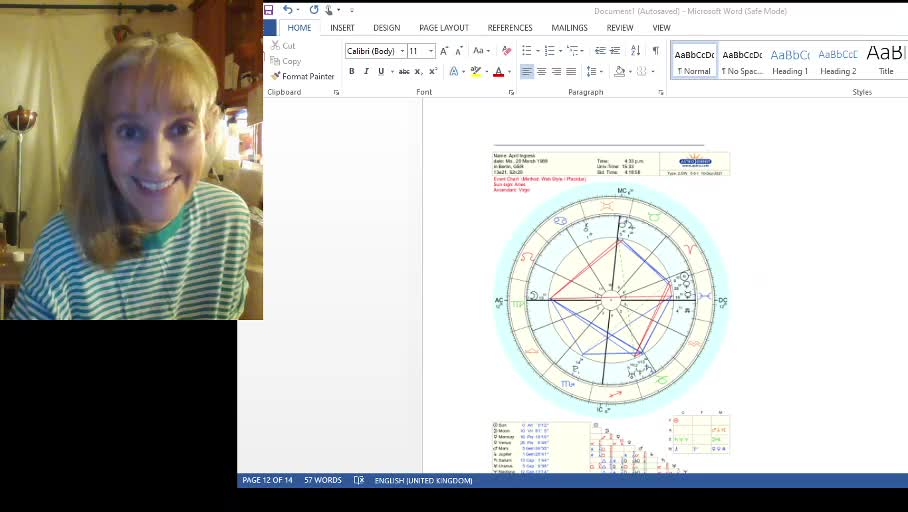Toggle Strikethrough formatting
The width and height of the screenshot is (908, 512).
404,71
